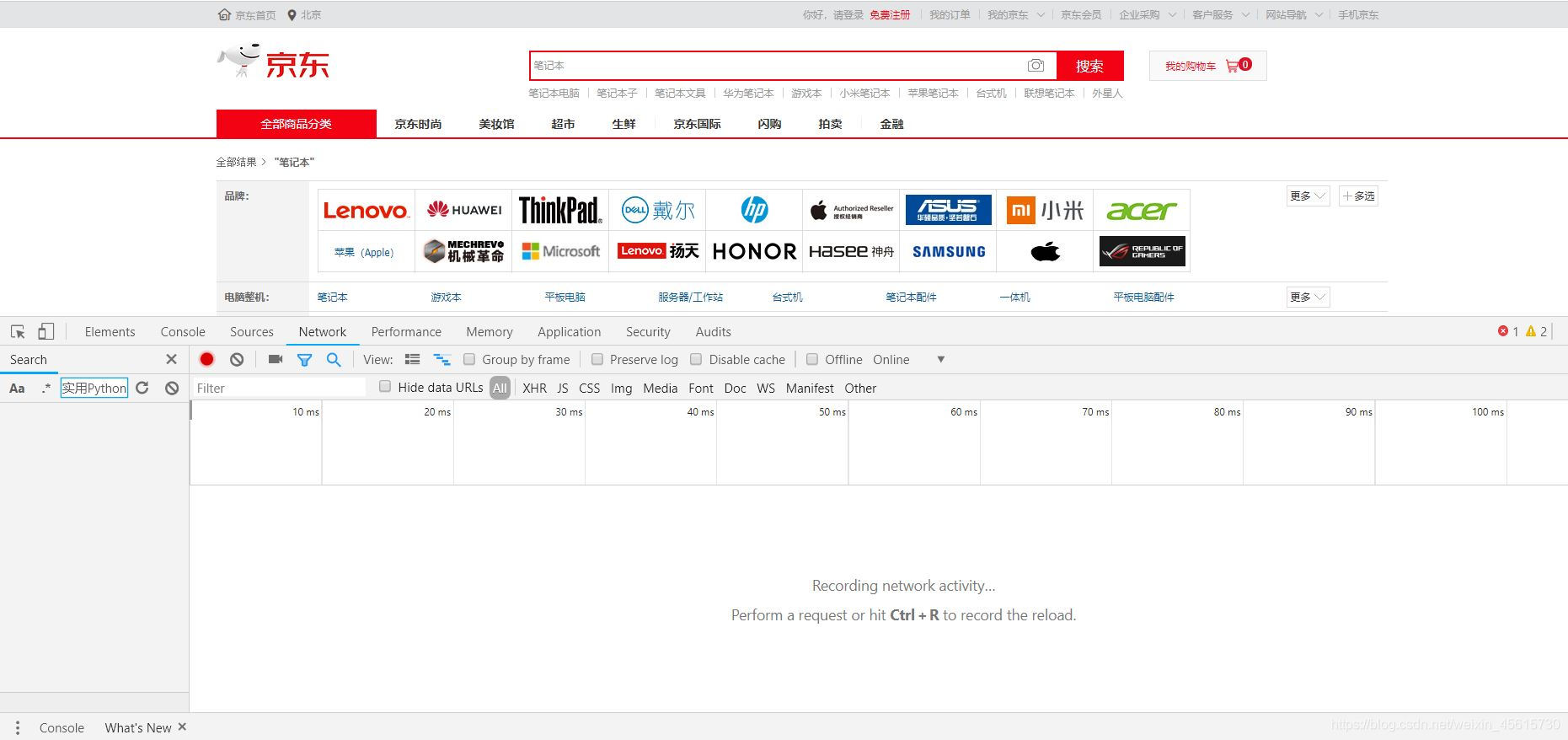The width and height of the screenshot is (1568, 740).
Task: Select the Microsoft brand logo
Action: point(560,251)
